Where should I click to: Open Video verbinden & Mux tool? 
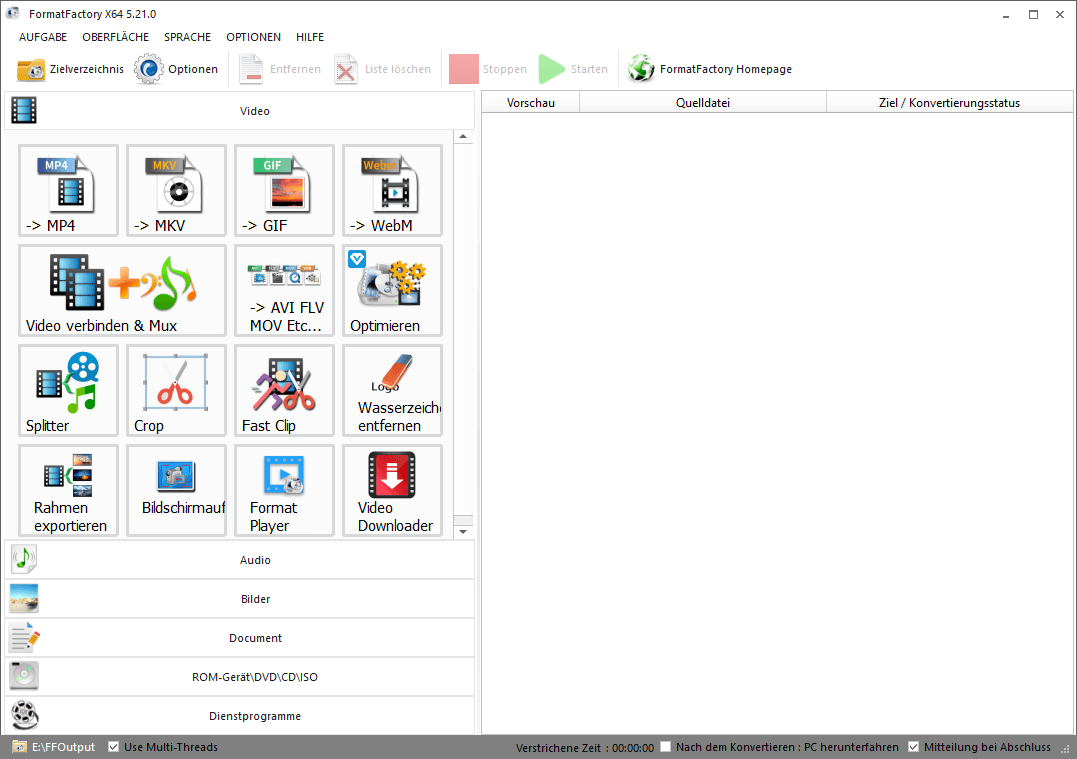(x=122, y=291)
